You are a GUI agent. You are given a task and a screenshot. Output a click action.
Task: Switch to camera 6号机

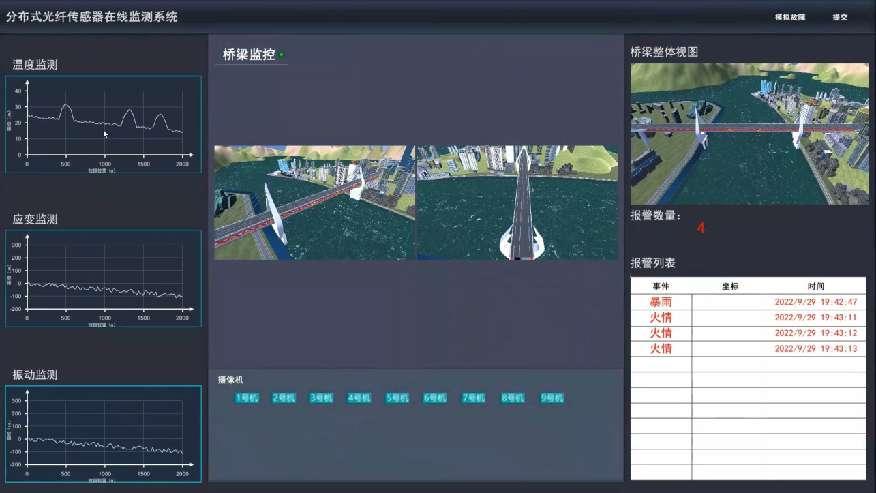click(436, 397)
